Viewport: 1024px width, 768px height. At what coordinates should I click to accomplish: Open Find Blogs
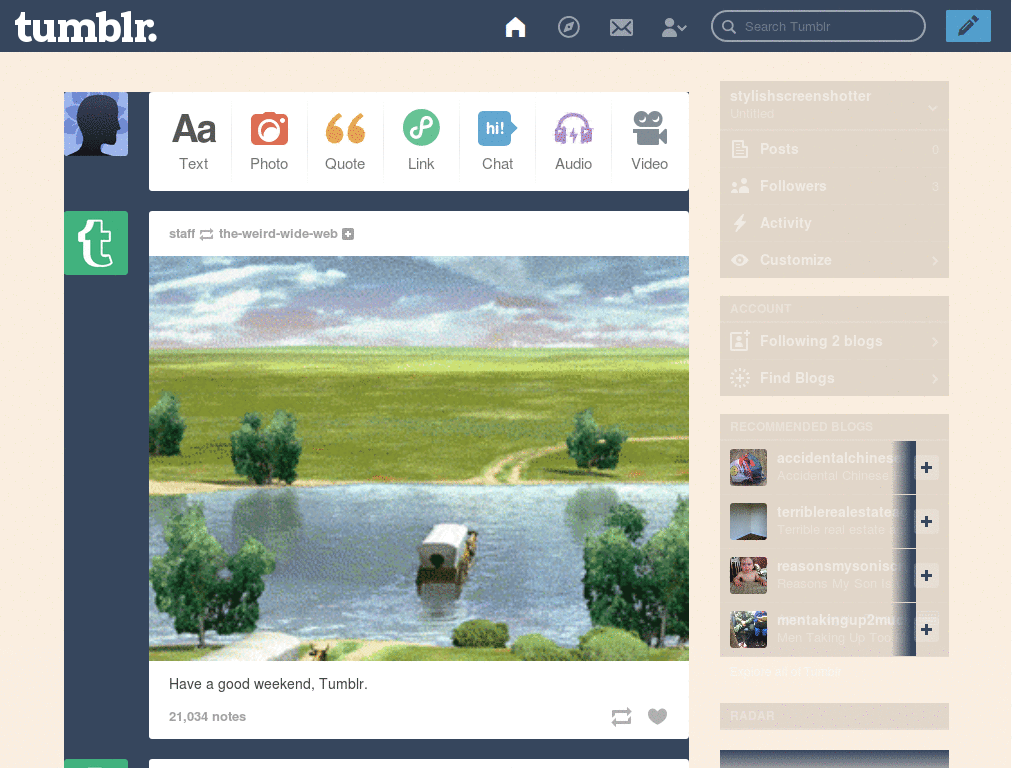click(x=834, y=378)
